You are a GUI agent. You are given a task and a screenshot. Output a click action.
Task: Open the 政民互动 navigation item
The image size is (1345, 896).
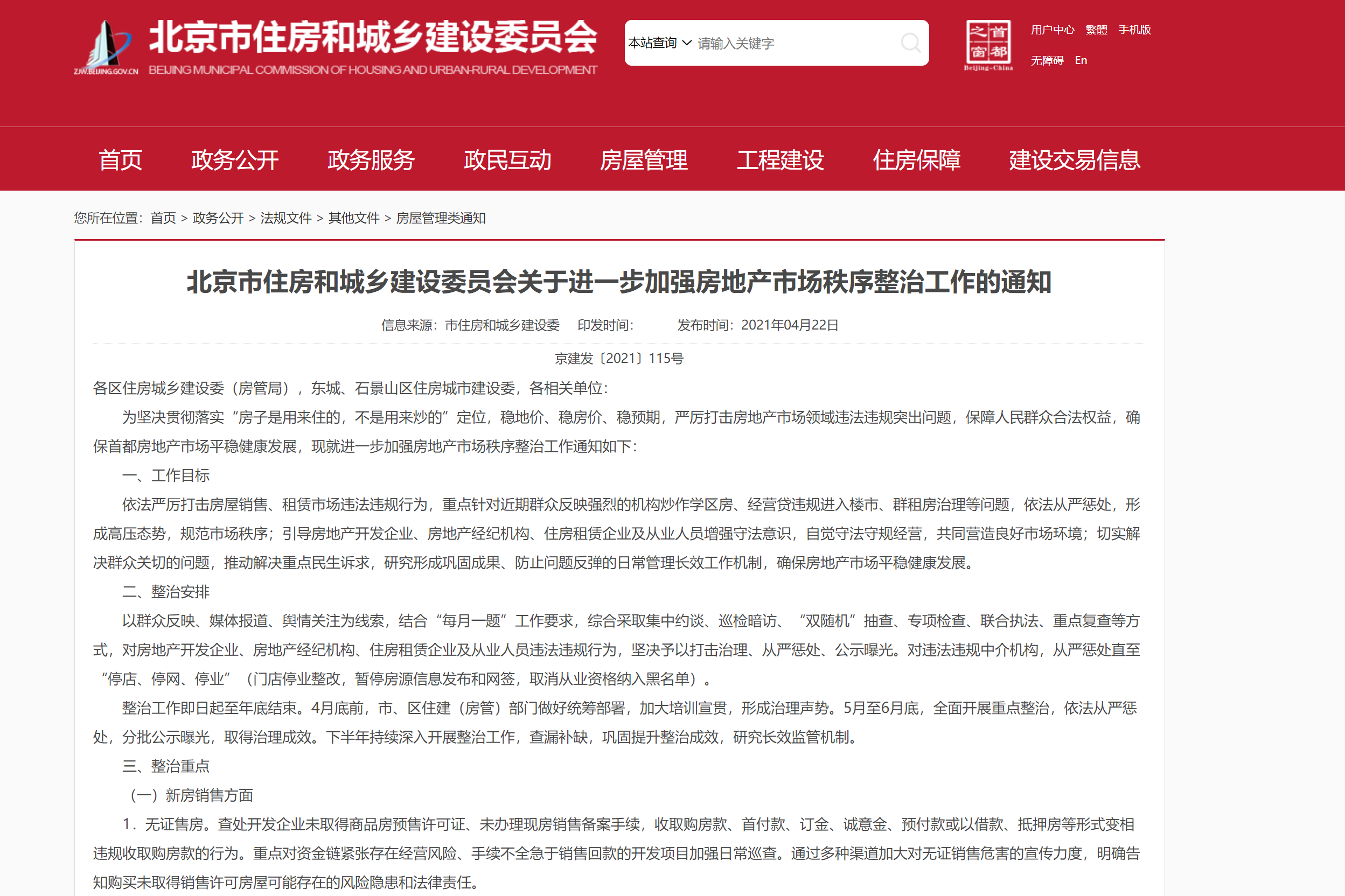tap(507, 160)
